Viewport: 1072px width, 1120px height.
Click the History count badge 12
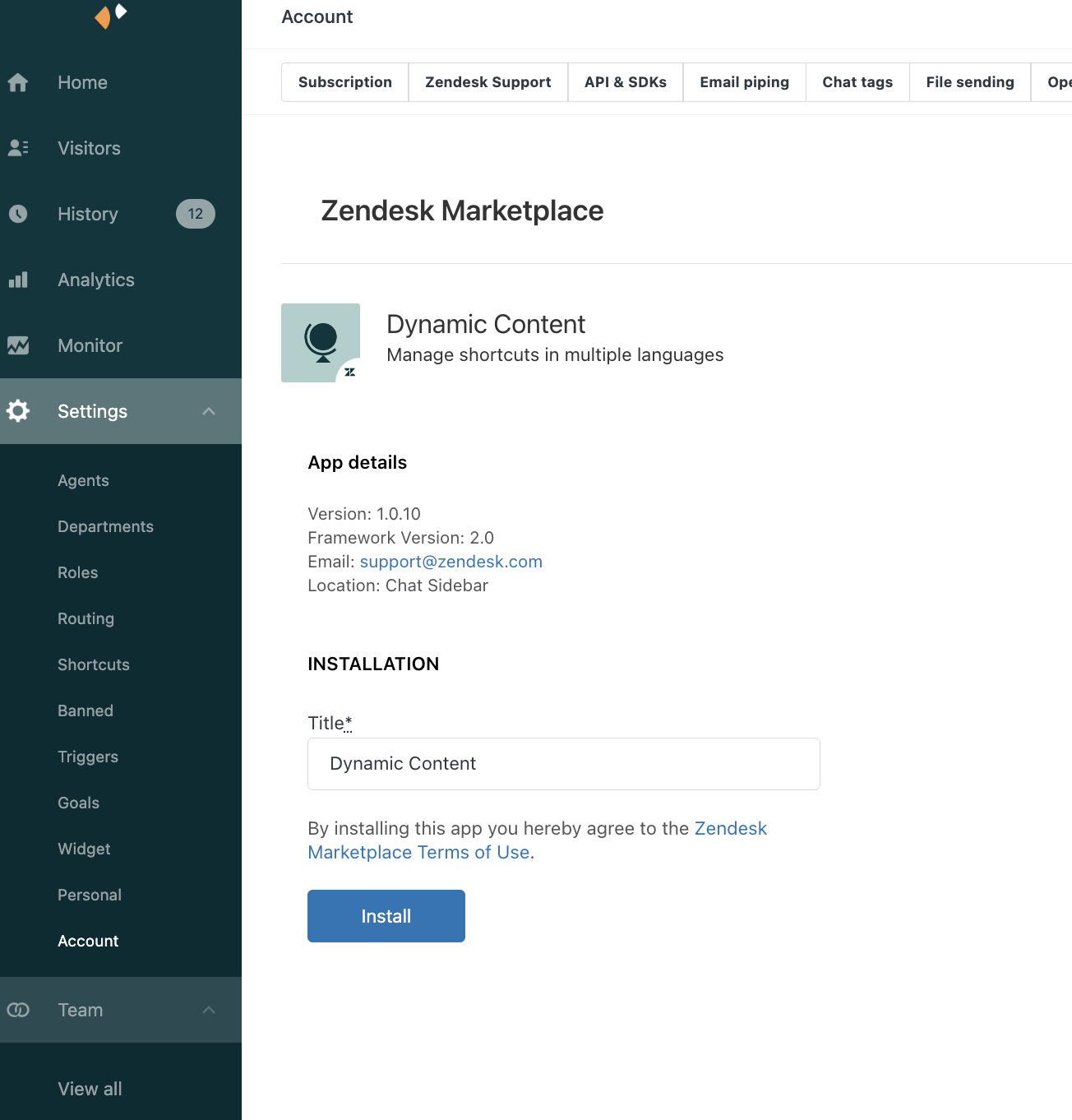point(195,214)
